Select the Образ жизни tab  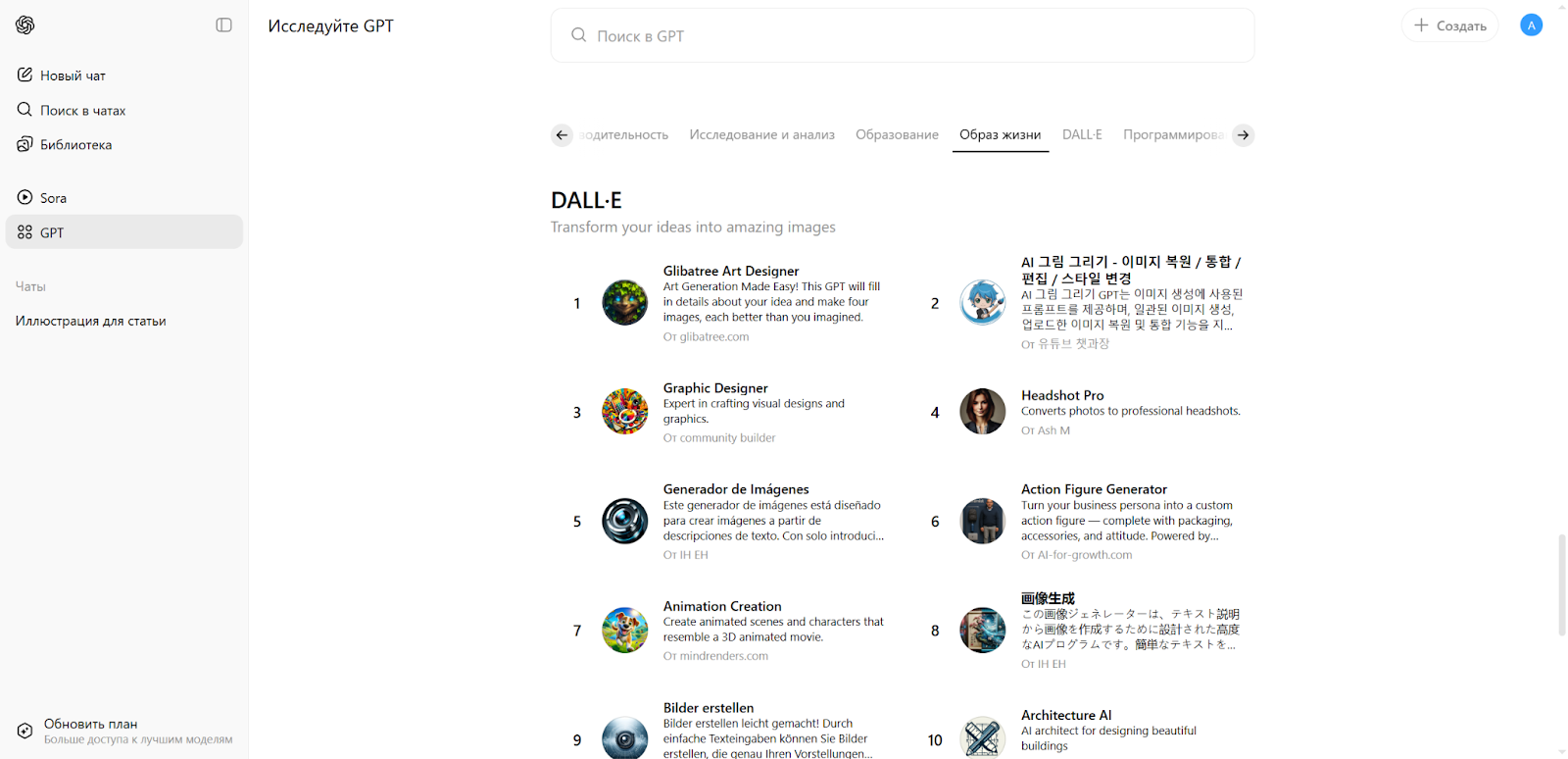coord(1000,134)
